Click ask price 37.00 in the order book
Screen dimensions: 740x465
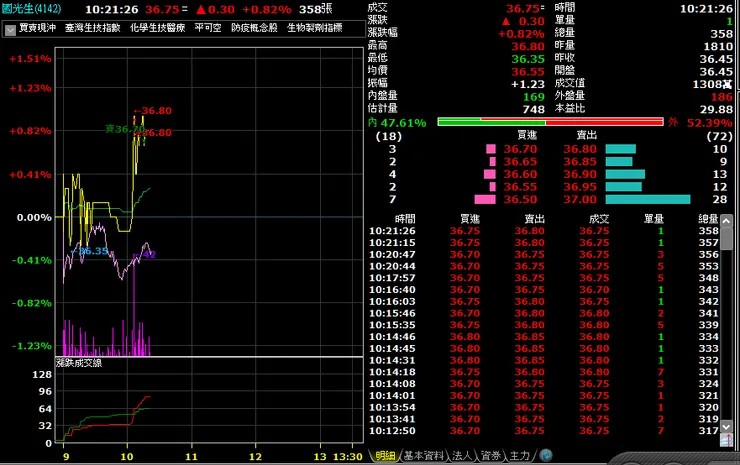[x=580, y=199]
